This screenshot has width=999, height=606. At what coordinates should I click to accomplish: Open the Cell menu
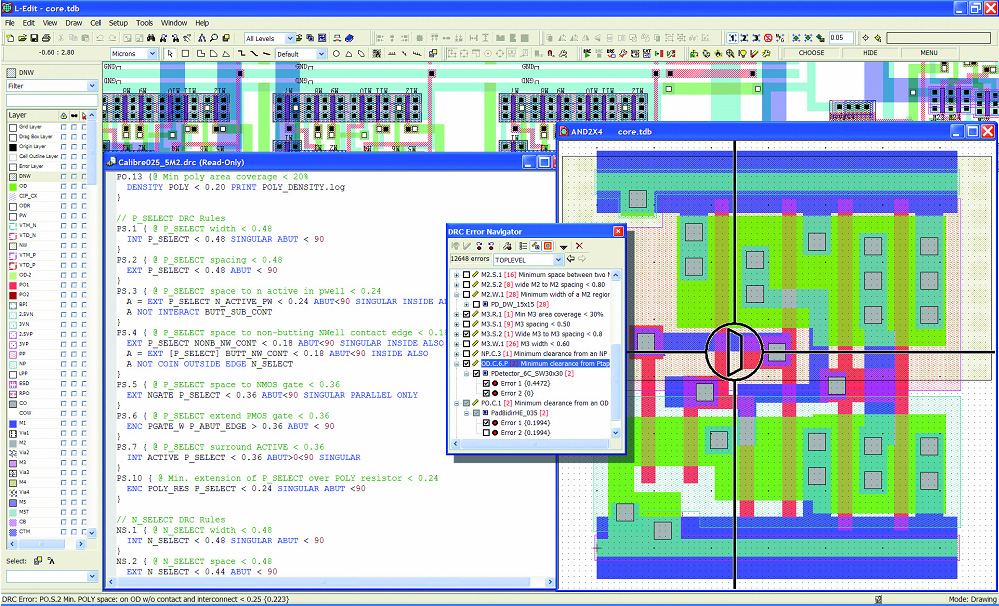tap(96, 23)
